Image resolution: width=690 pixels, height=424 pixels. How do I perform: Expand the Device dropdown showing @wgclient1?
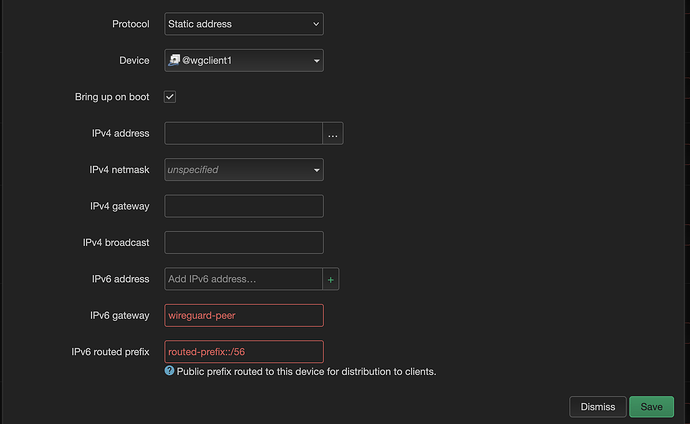point(243,61)
